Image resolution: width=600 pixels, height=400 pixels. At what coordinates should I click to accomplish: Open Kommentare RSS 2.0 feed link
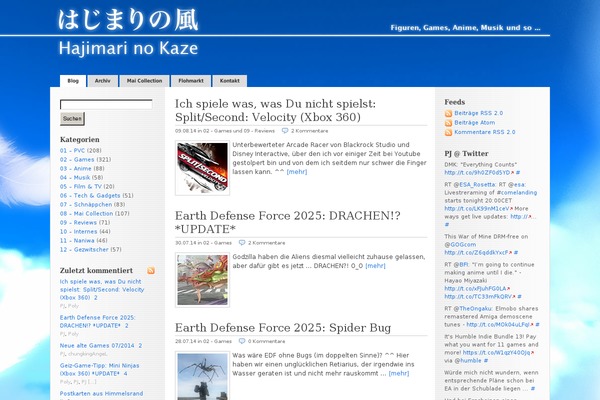[x=485, y=132]
